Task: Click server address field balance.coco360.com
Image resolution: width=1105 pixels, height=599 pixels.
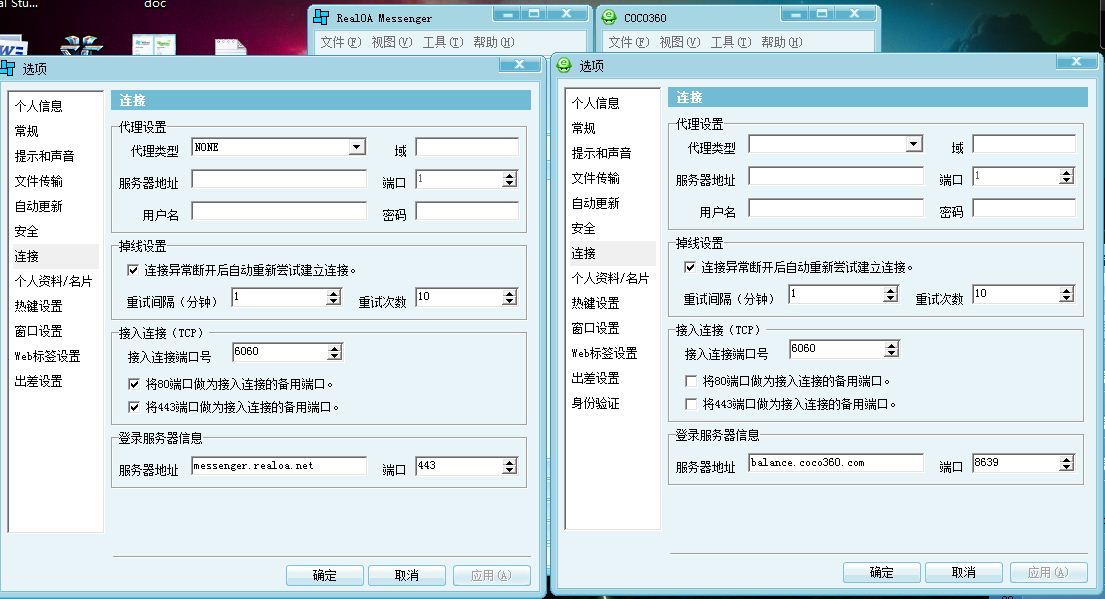Action: pyautogui.click(x=836, y=463)
